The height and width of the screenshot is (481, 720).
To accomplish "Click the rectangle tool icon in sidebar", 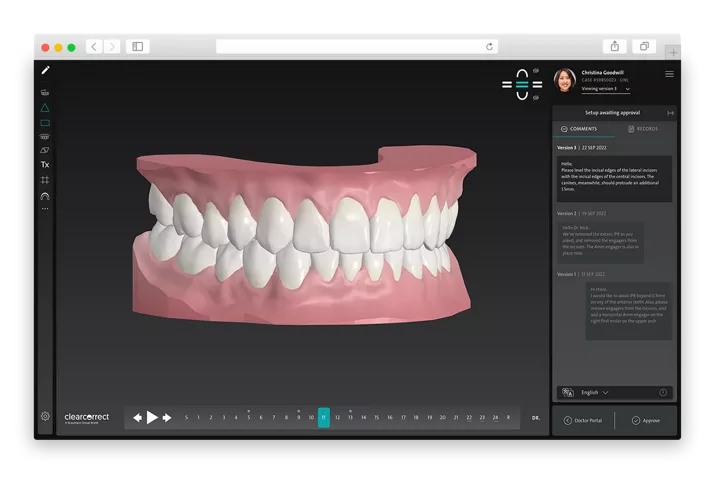I will point(45,122).
